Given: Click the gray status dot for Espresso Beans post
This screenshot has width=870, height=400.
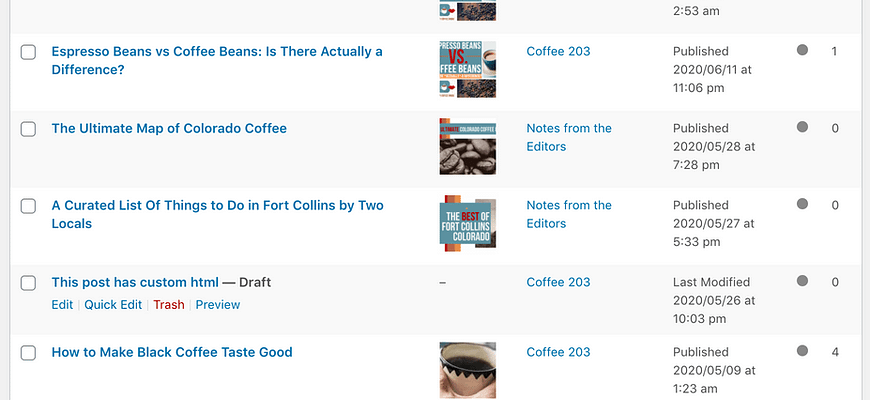Looking at the screenshot, I should point(802,50).
